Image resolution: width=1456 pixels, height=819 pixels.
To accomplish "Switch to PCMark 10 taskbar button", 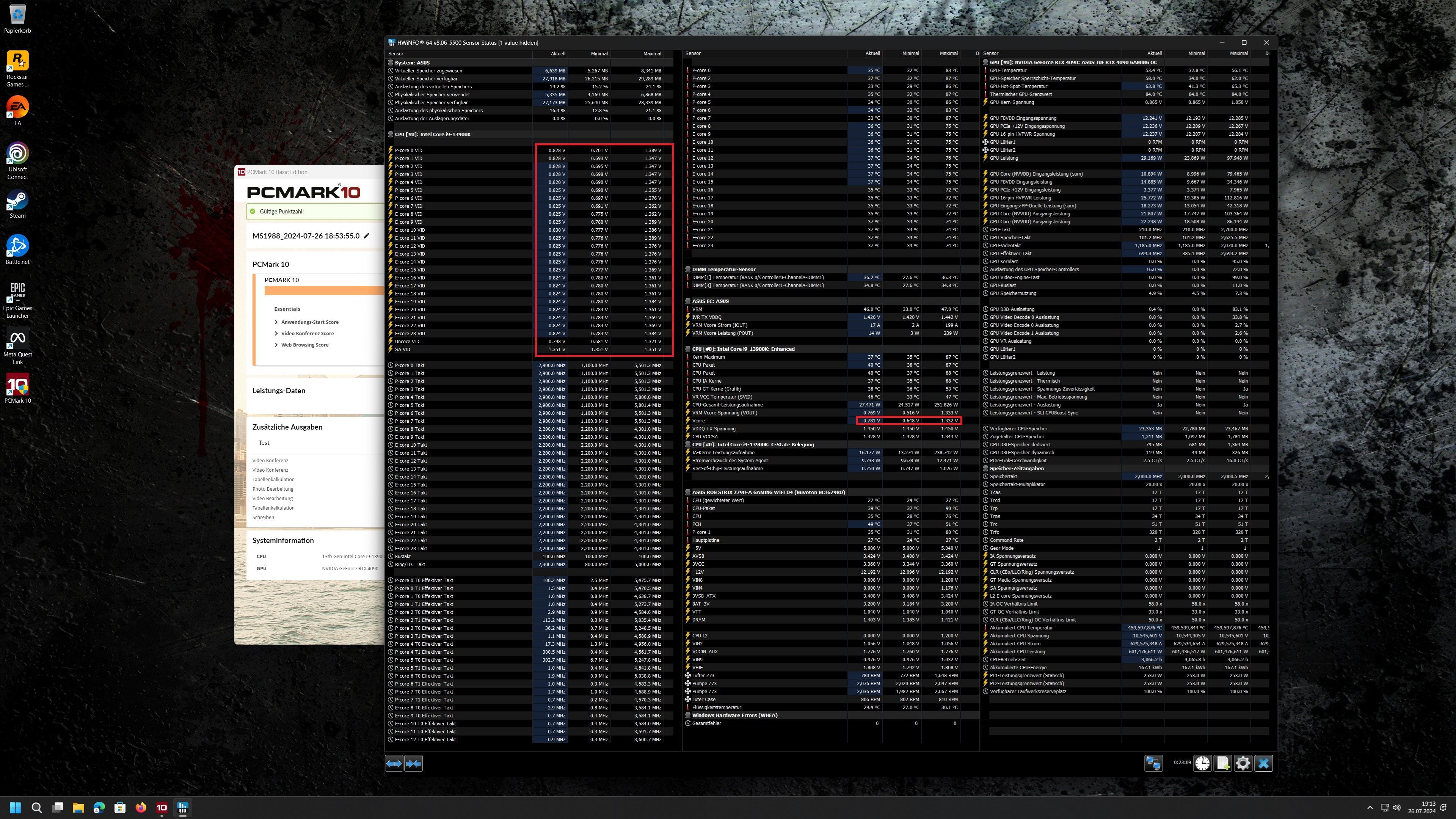I will tap(162, 807).
